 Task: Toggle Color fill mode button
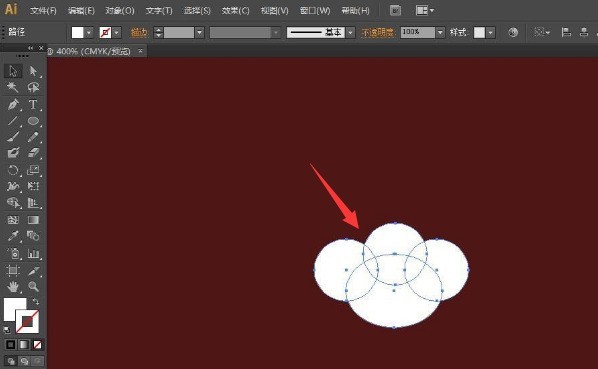(10, 345)
